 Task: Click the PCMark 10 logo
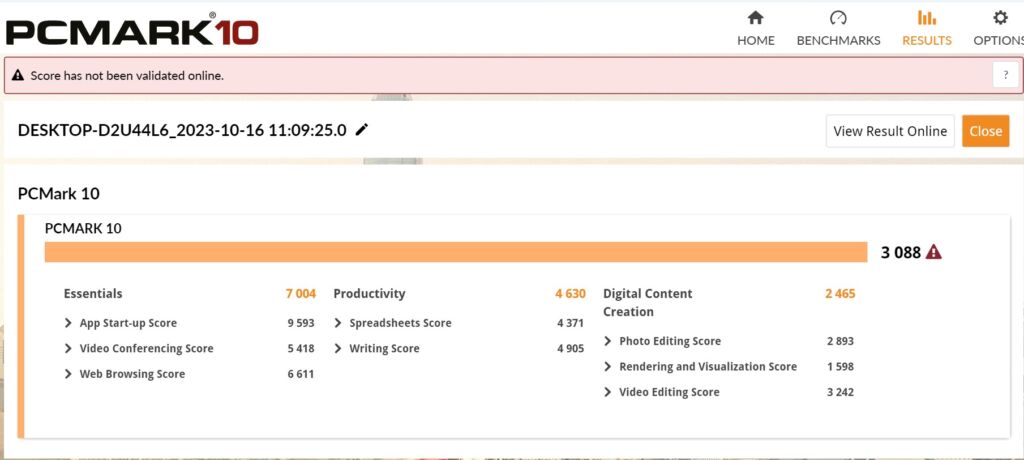[x=133, y=31]
